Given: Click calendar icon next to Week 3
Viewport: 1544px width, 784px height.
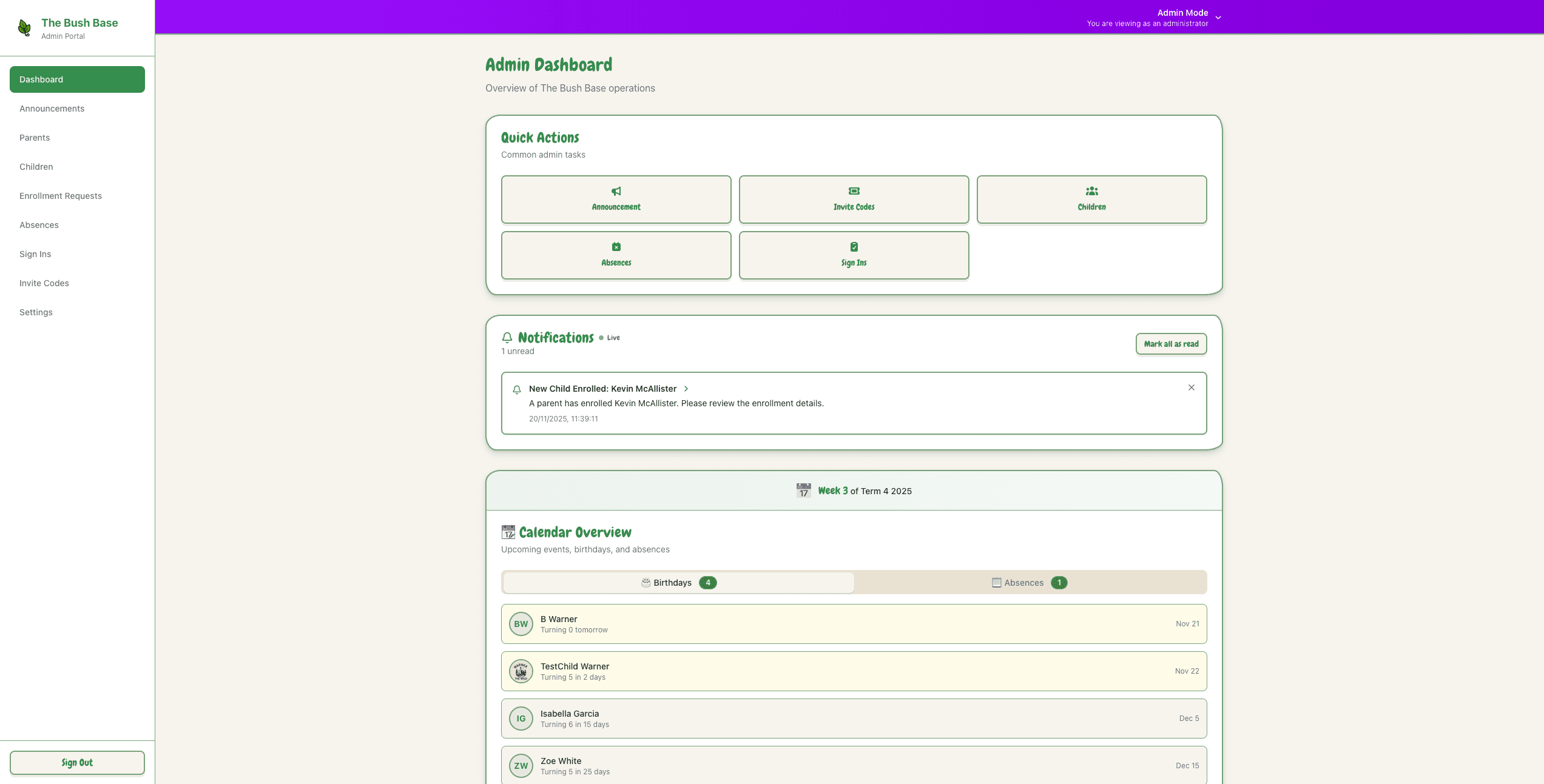Looking at the screenshot, I should tap(803, 491).
